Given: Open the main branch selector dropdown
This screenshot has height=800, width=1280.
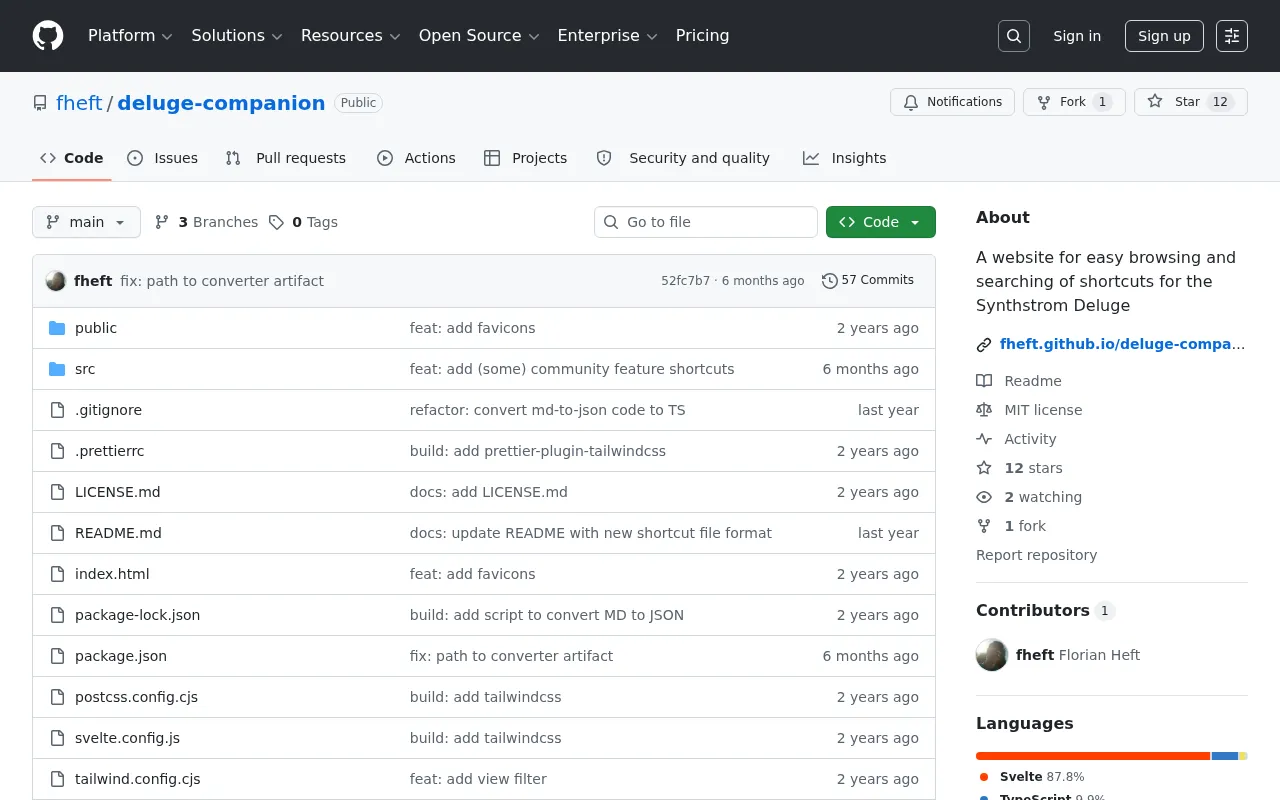Looking at the screenshot, I should click(86, 222).
